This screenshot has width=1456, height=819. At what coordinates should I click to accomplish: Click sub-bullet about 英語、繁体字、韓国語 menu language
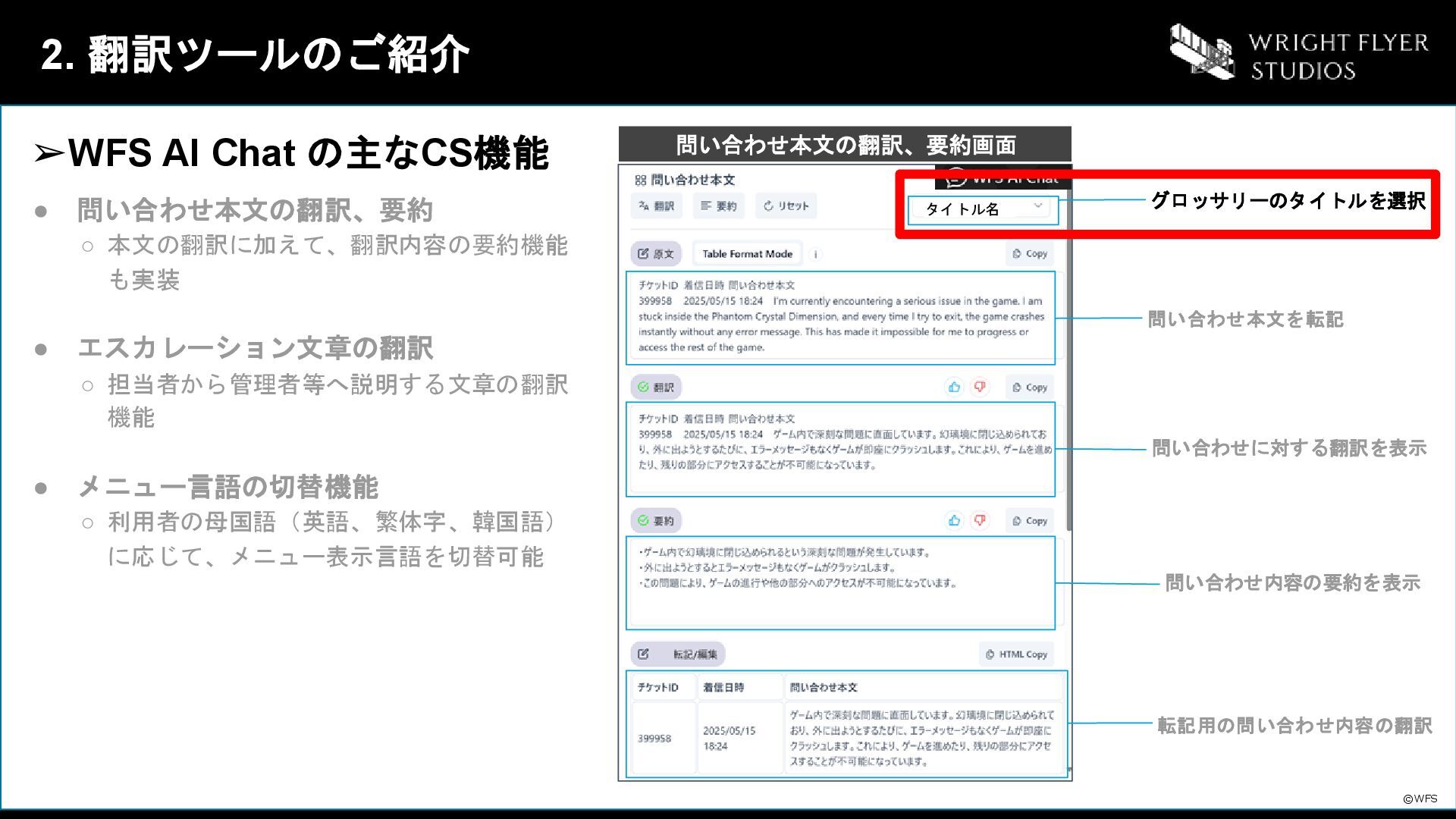click(334, 539)
